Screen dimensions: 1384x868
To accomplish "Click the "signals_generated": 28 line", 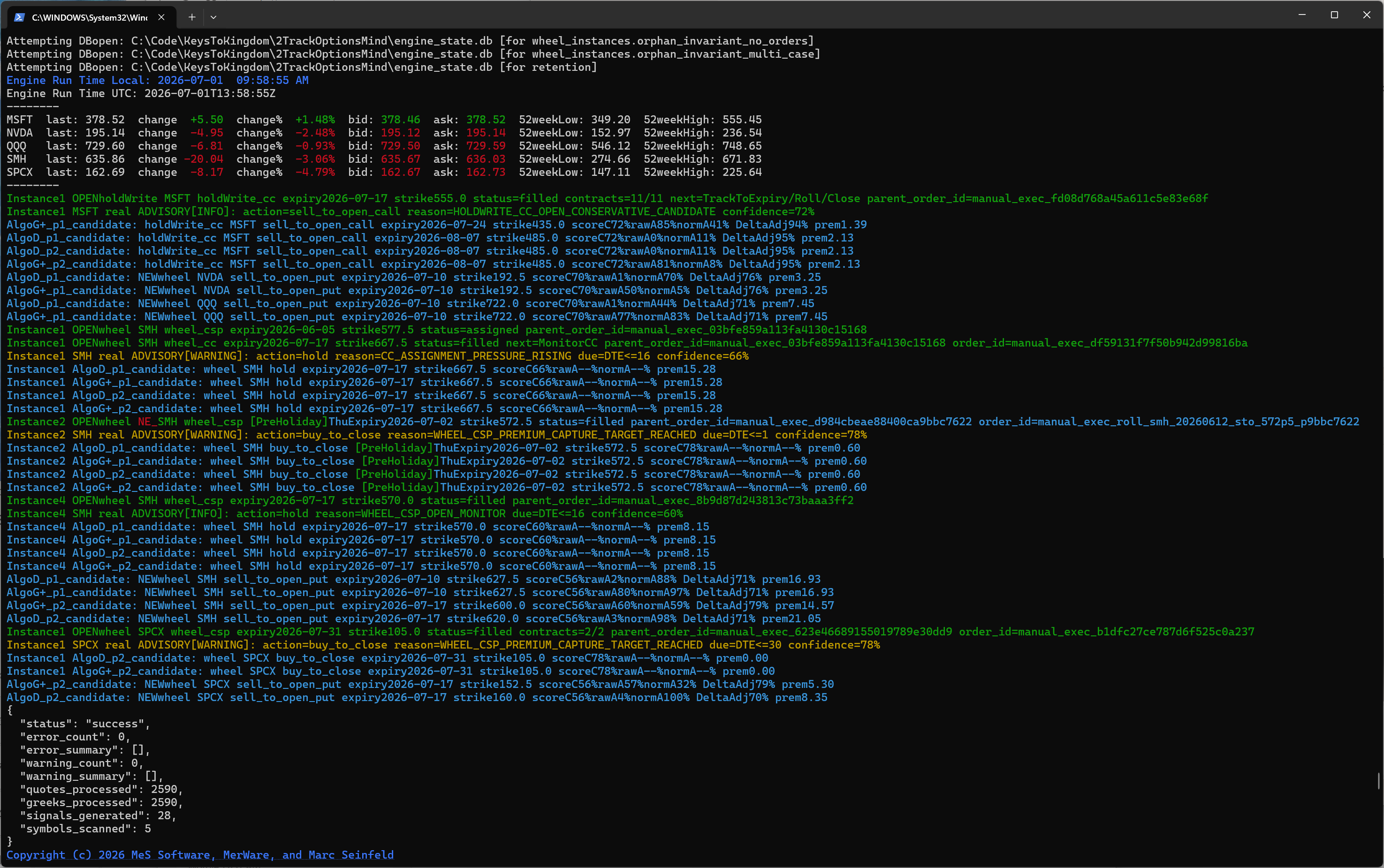I will (98, 816).
